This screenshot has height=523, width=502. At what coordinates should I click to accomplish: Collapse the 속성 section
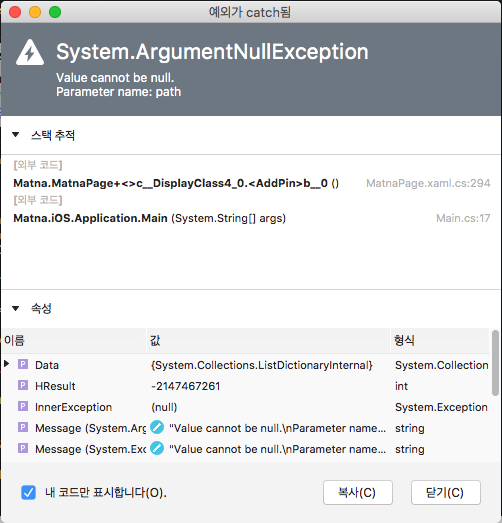click(x=15, y=308)
